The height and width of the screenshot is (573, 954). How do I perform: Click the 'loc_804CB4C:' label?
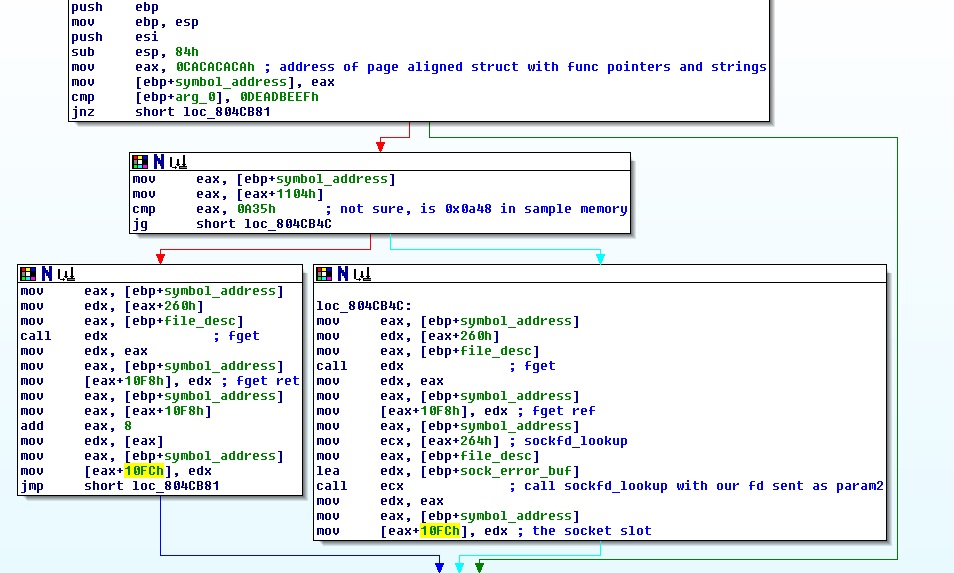364,306
